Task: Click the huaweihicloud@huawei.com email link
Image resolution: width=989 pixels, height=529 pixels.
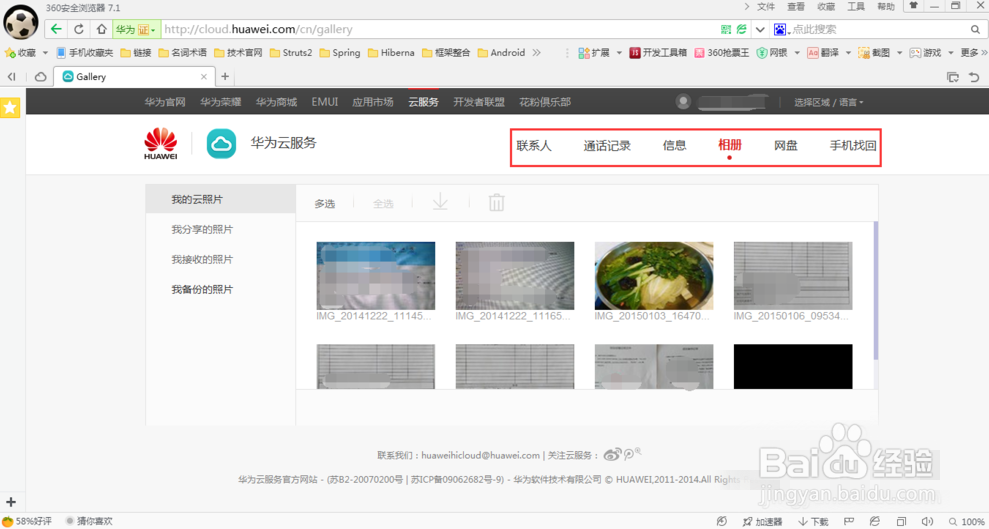Action: (480, 455)
